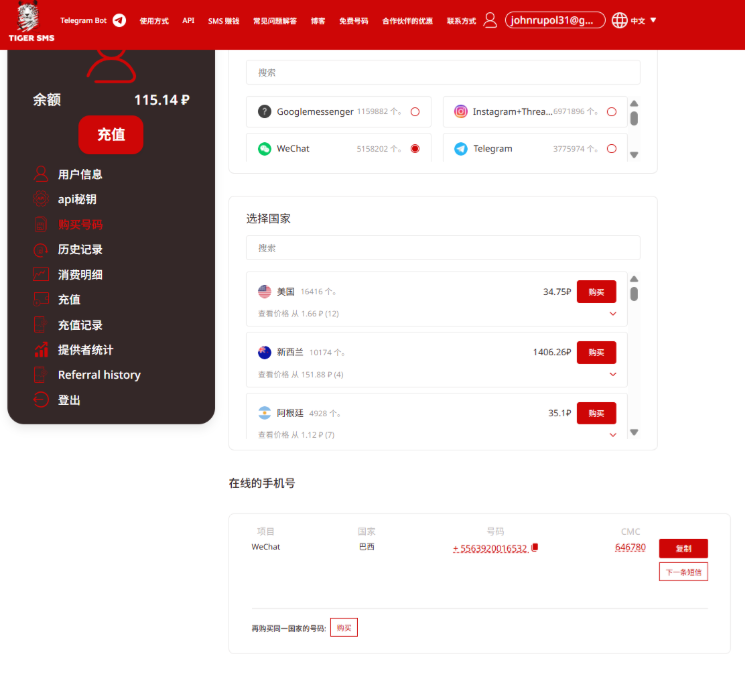Buy a 新西兰 number for 1406.26₽
This screenshot has height=681, width=745.
pos(596,353)
